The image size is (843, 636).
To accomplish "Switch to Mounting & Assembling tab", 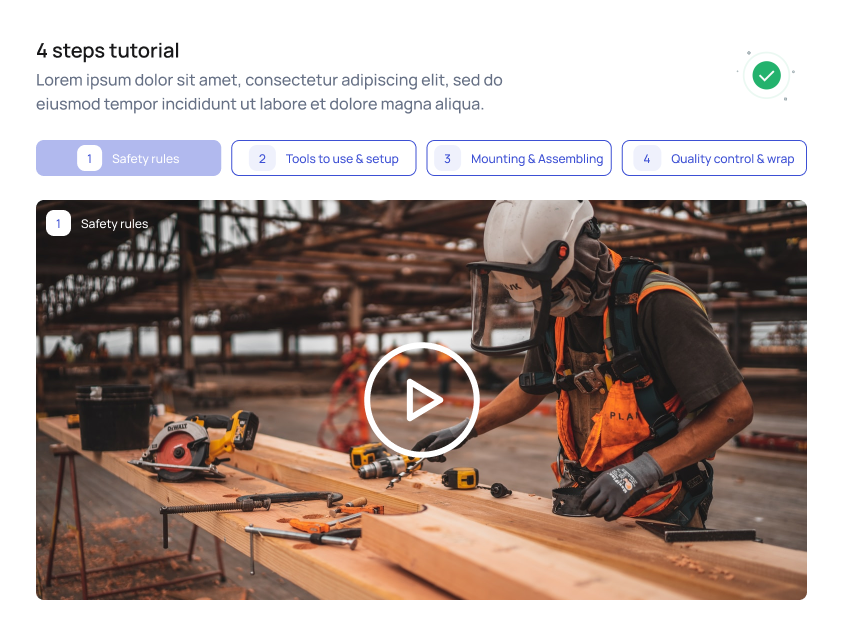I will [x=519, y=158].
